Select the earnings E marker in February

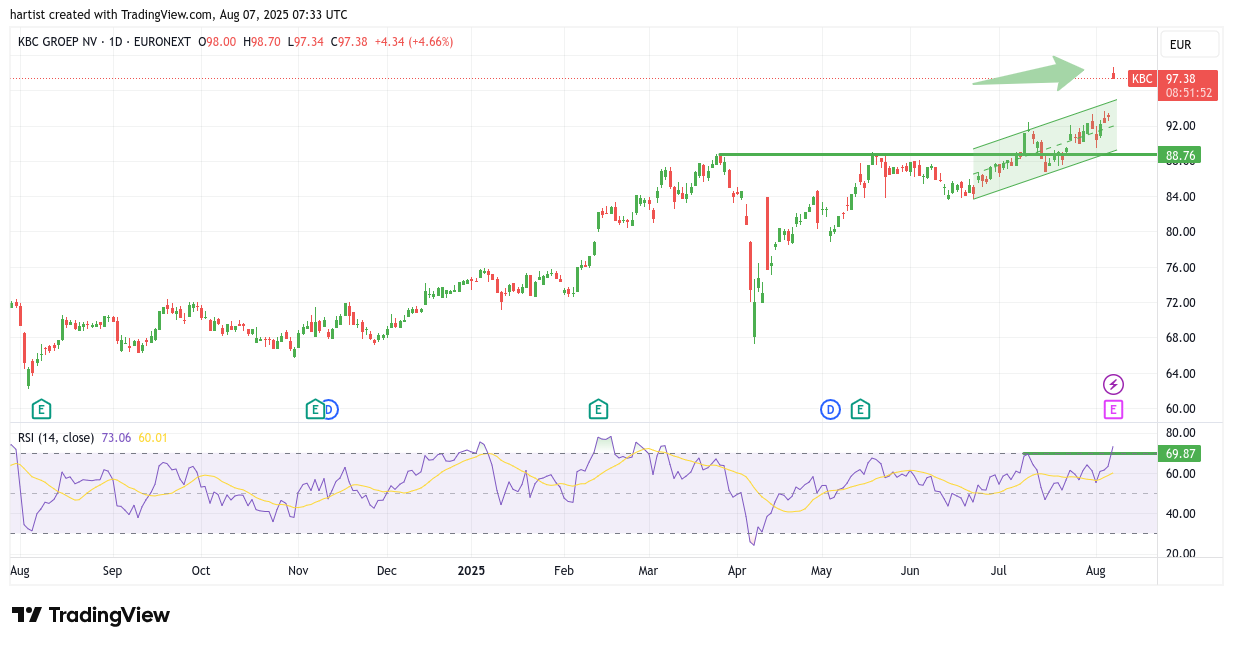pos(598,409)
